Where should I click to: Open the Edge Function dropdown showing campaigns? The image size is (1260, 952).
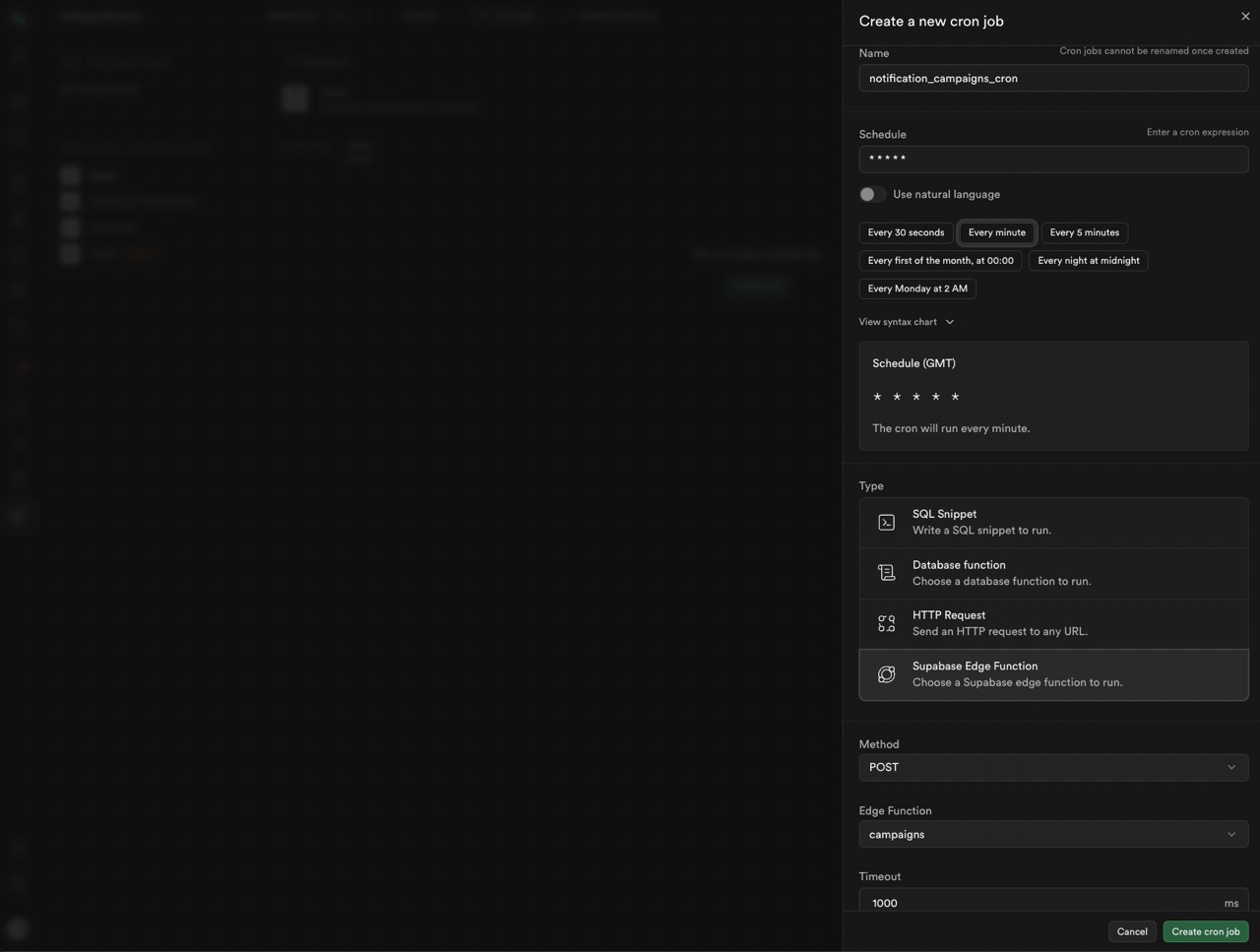tap(1053, 834)
